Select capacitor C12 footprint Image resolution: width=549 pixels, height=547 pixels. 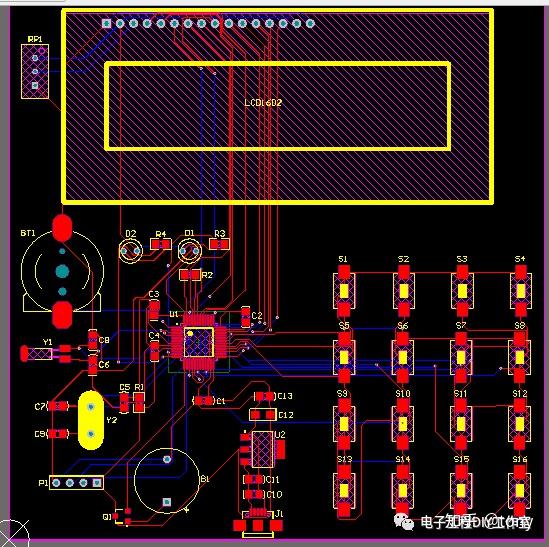pos(263,415)
